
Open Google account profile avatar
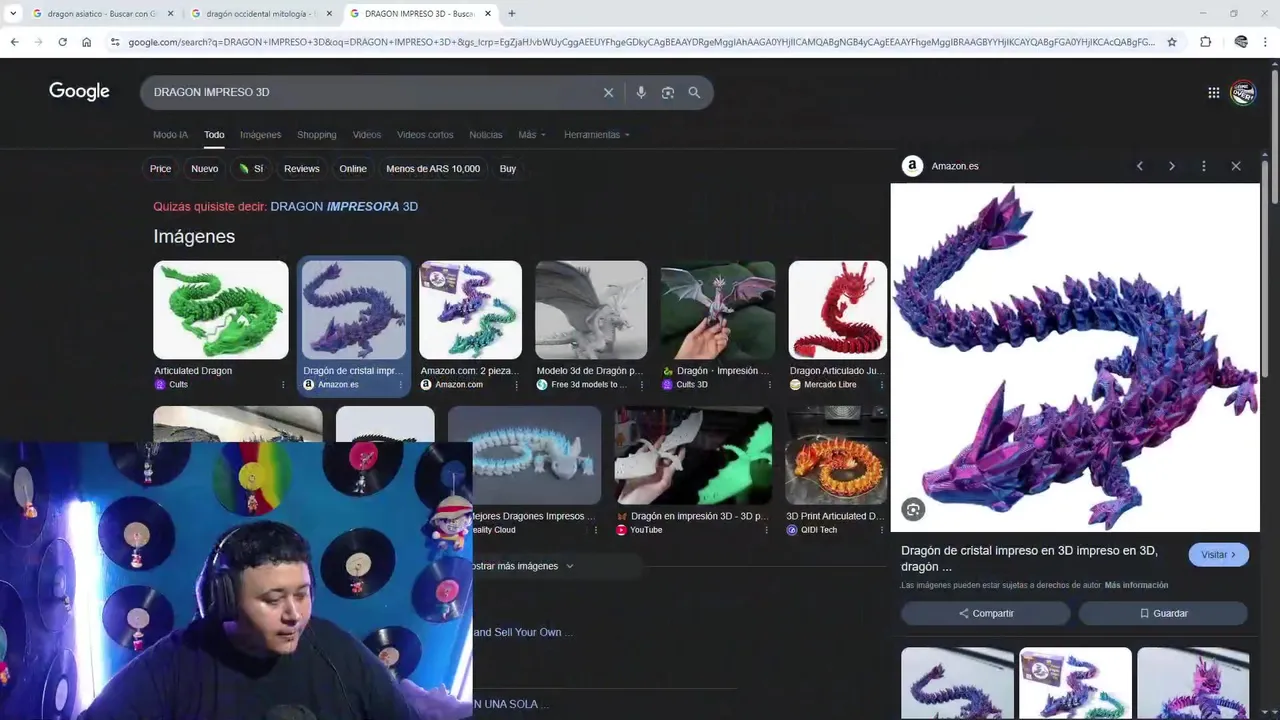1243,92
